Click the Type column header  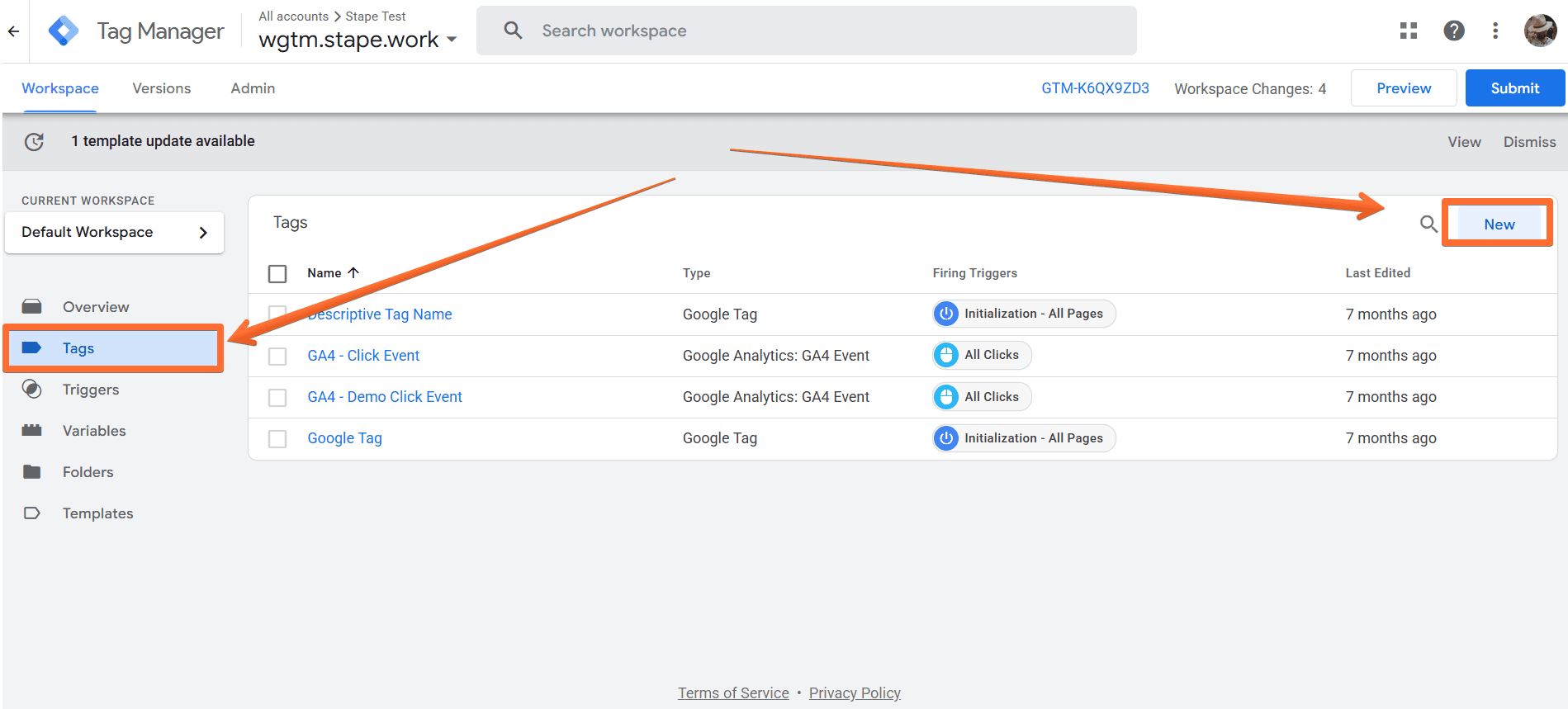click(x=696, y=273)
